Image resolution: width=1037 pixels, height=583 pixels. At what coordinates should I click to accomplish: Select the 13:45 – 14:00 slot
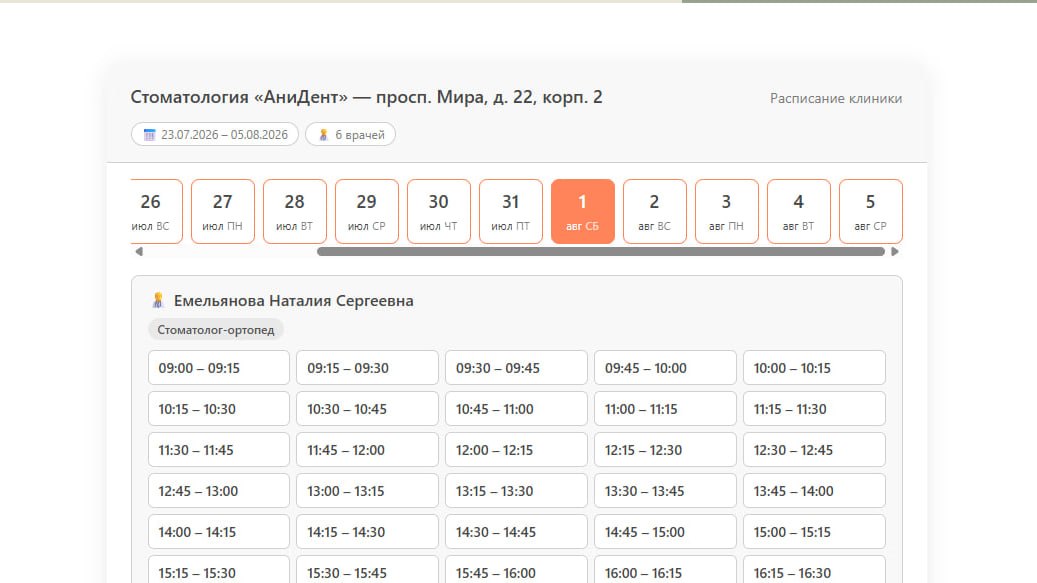(x=814, y=490)
